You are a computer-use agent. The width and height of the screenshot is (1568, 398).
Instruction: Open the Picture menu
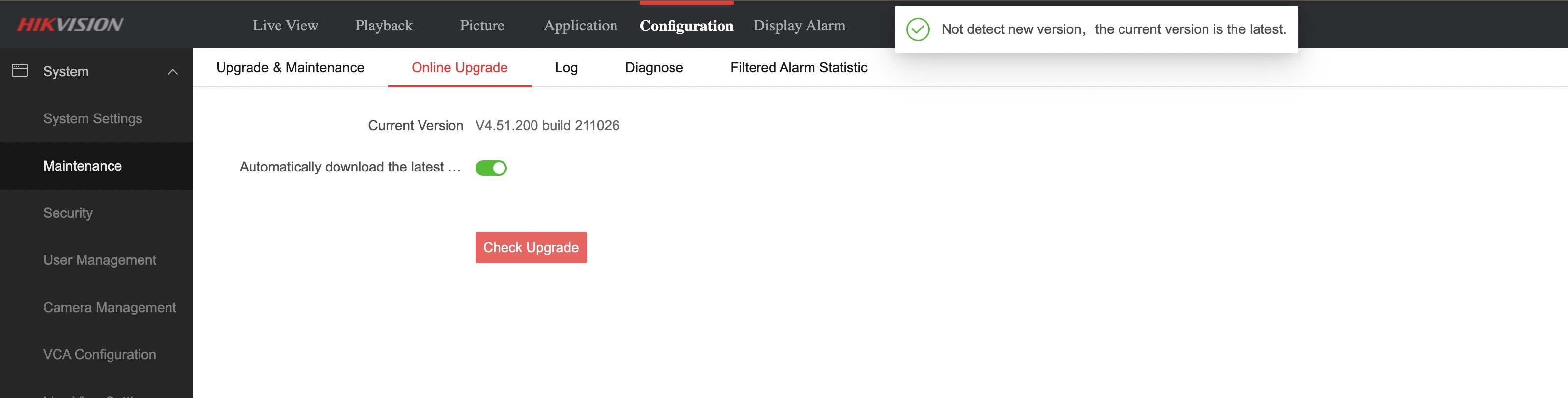481,26
